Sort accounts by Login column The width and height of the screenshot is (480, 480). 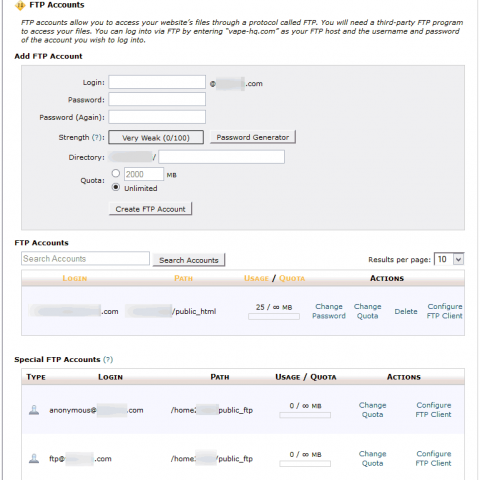[75, 278]
